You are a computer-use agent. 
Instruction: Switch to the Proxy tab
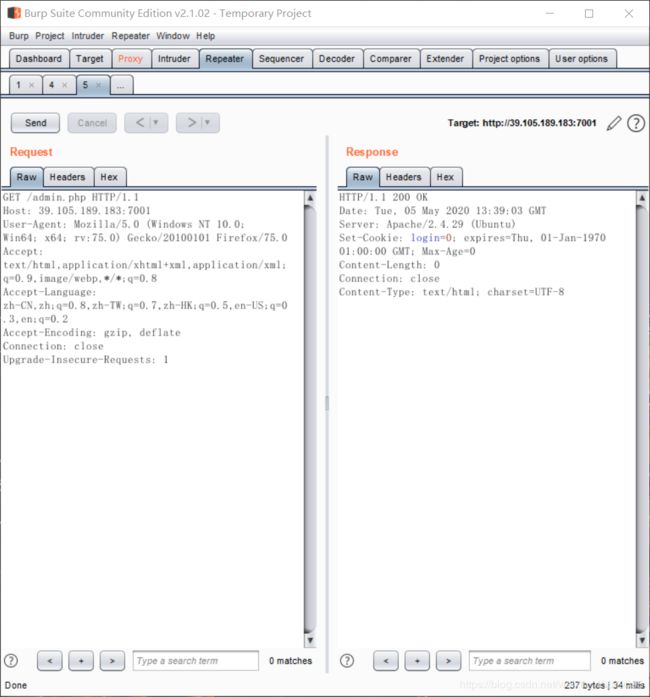point(130,59)
